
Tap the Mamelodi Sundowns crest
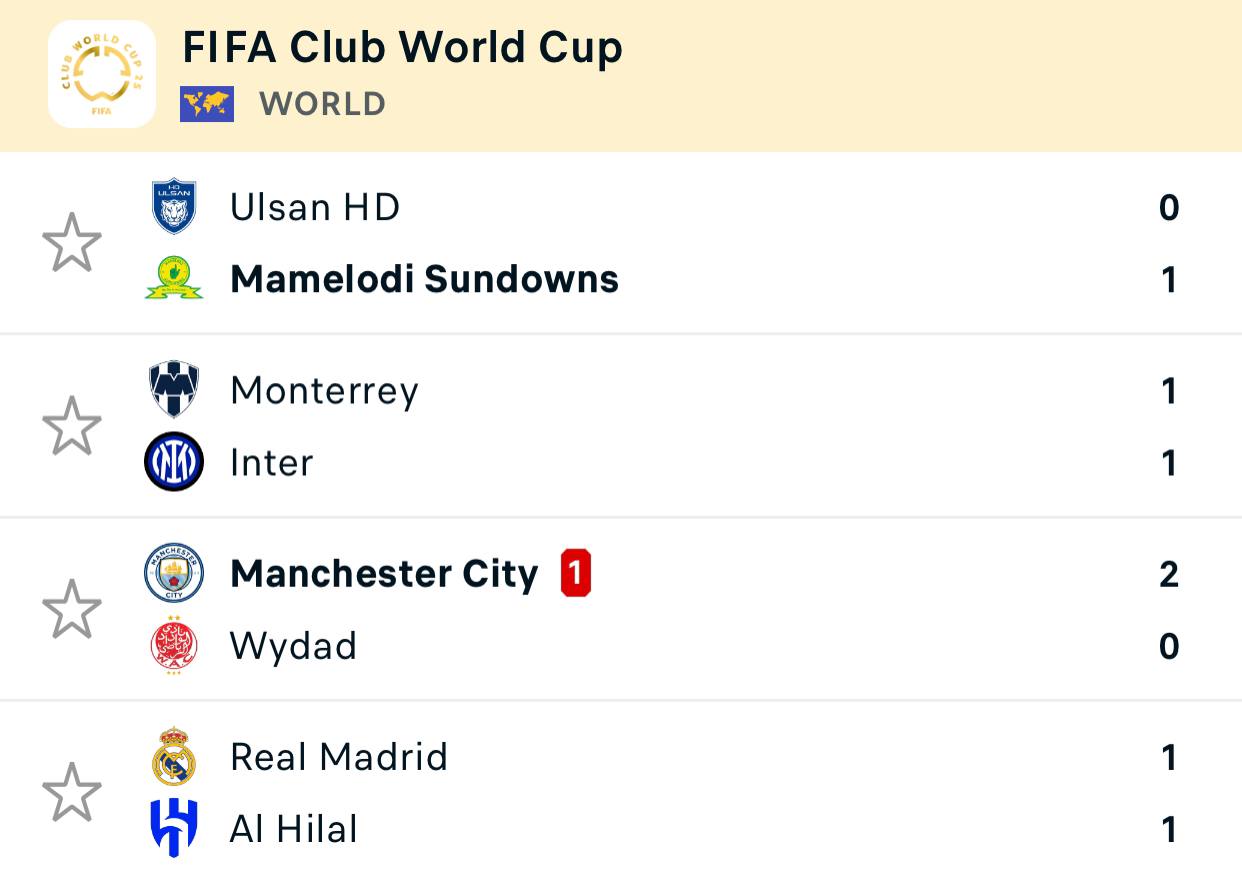(174, 279)
